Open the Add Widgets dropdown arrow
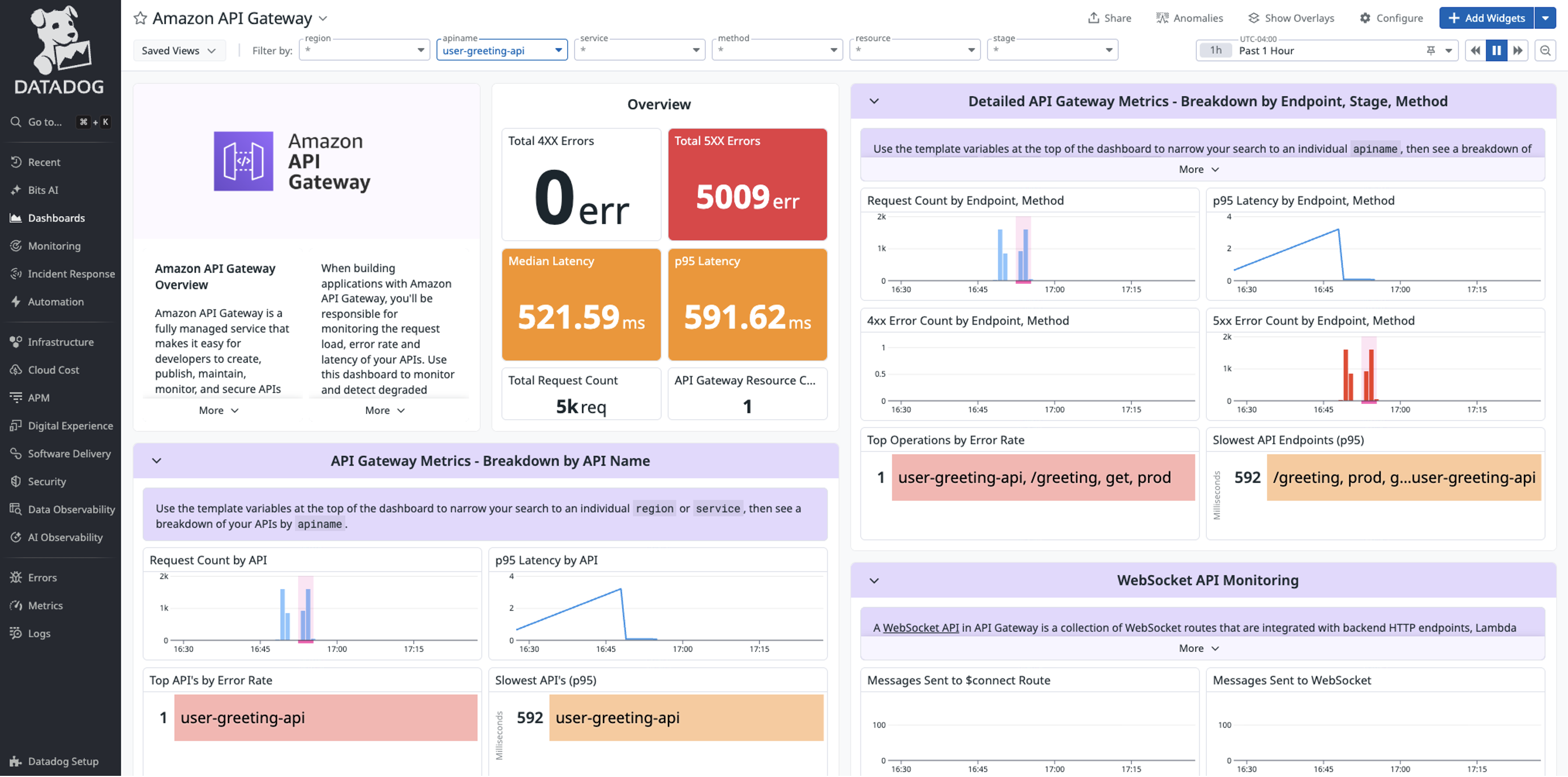The height and width of the screenshot is (777, 1568). 1545,18
